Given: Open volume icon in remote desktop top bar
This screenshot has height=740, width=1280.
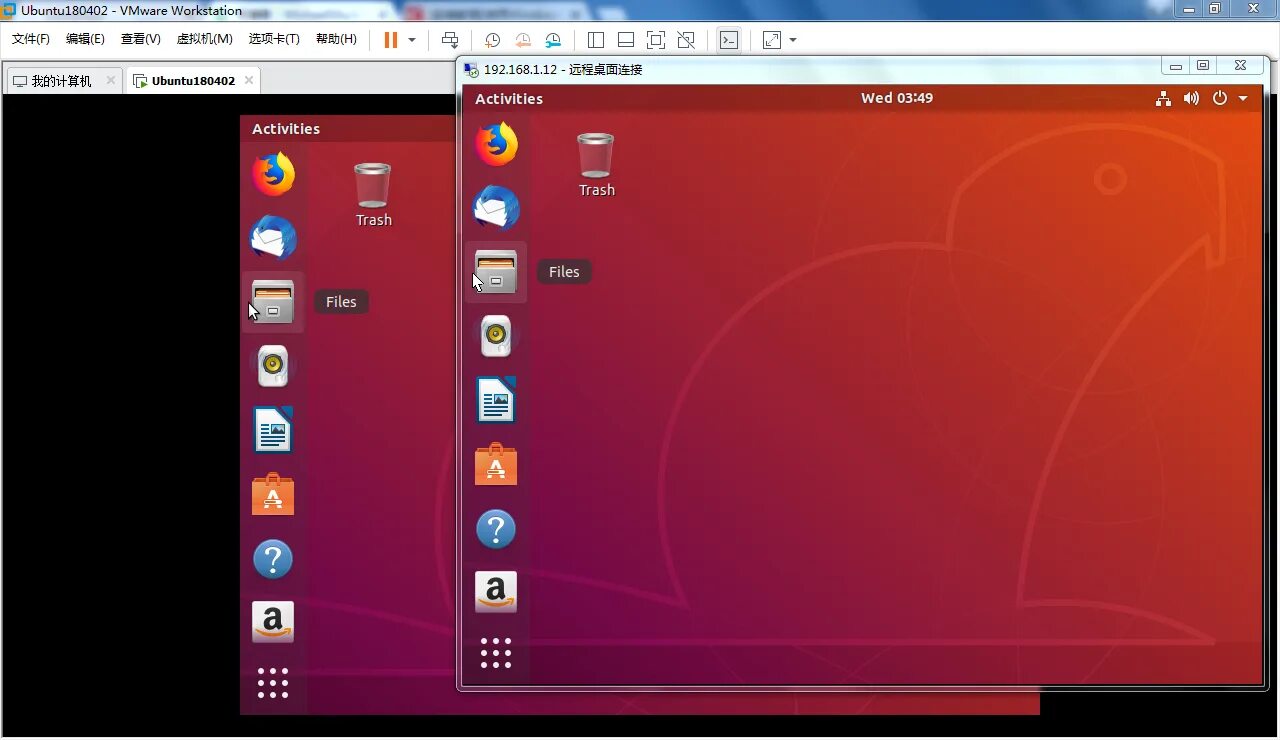Looking at the screenshot, I should (x=1191, y=98).
